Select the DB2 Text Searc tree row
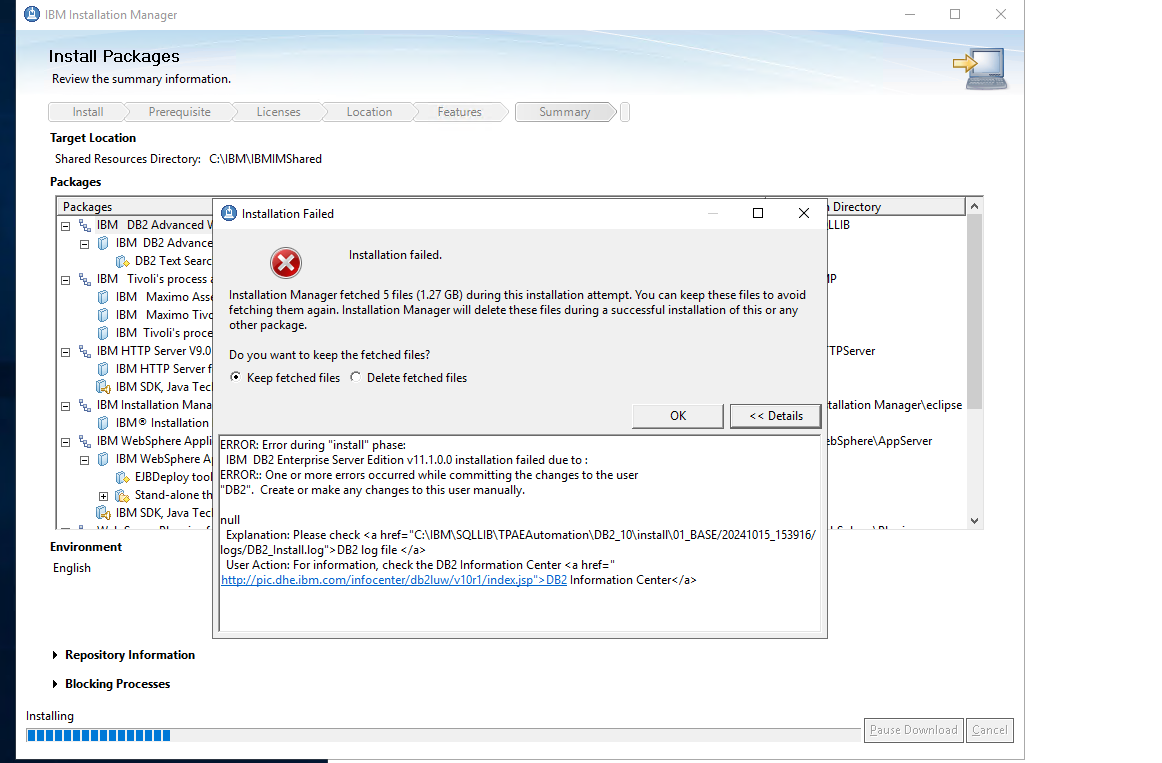1162x763 pixels. pyautogui.click(x=163, y=261)
